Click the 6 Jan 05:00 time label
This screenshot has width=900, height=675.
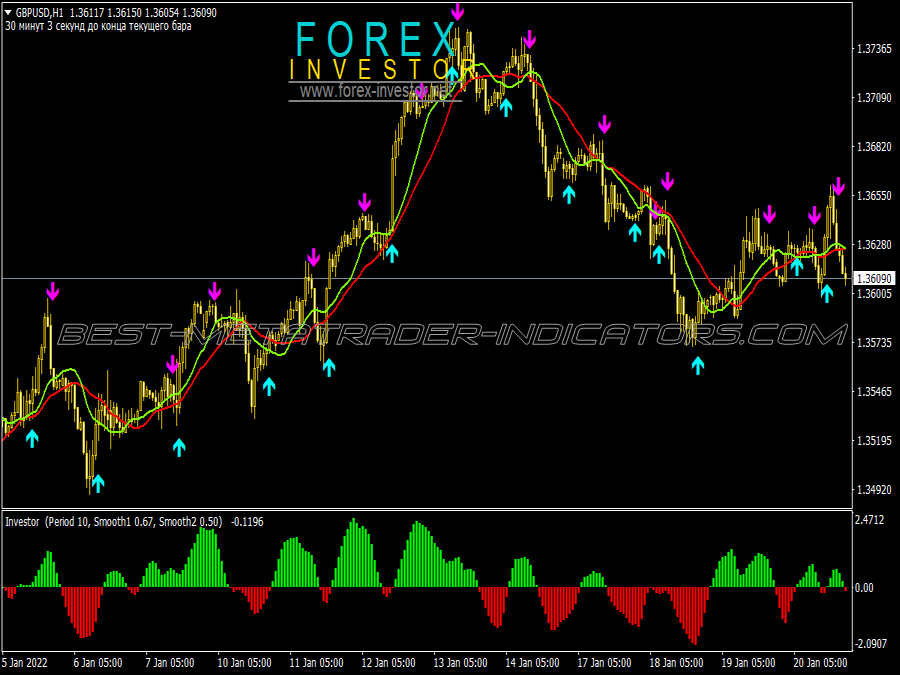(x=98, y=662)
